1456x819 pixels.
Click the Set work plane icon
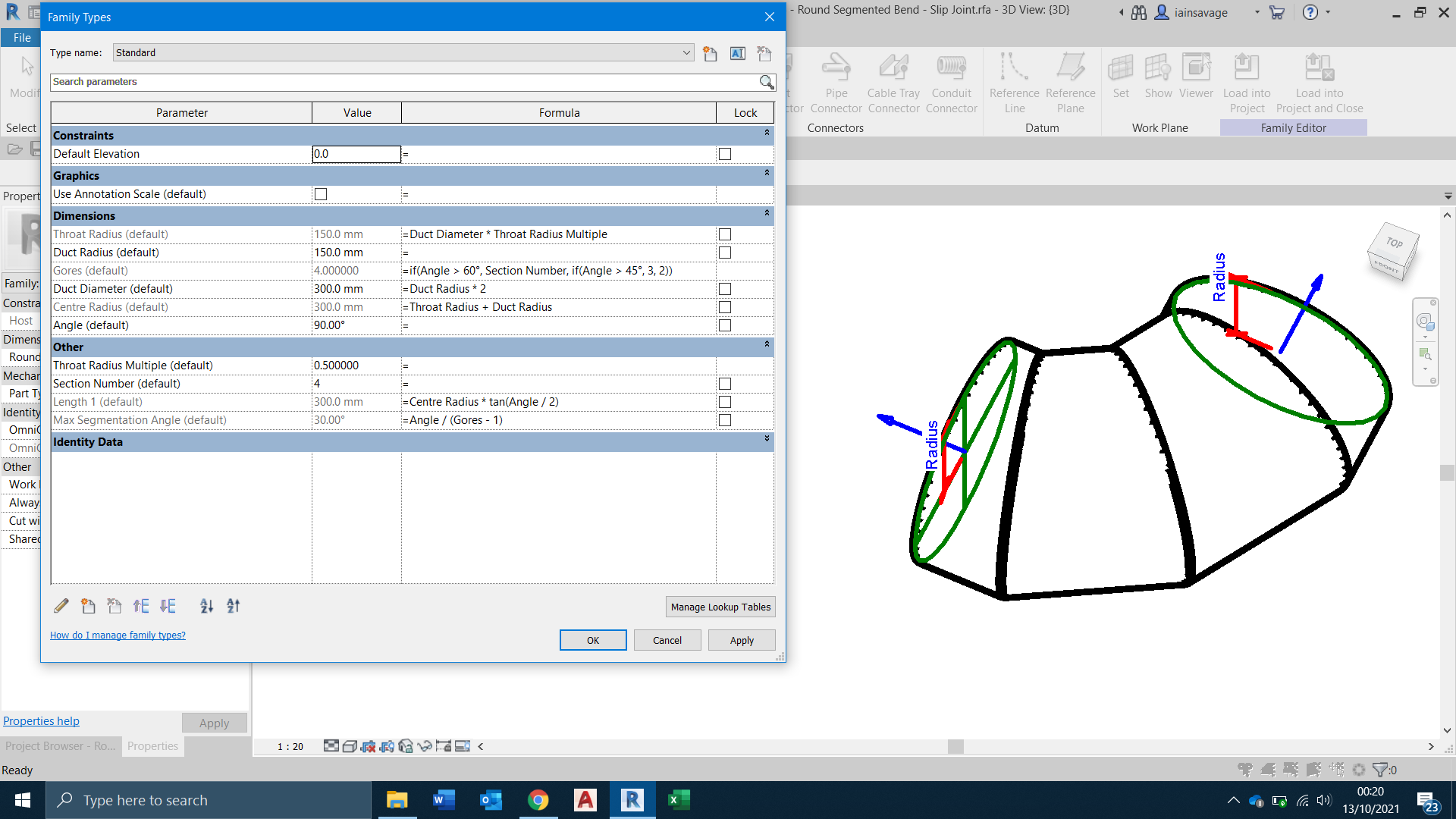pos(1121,76)
